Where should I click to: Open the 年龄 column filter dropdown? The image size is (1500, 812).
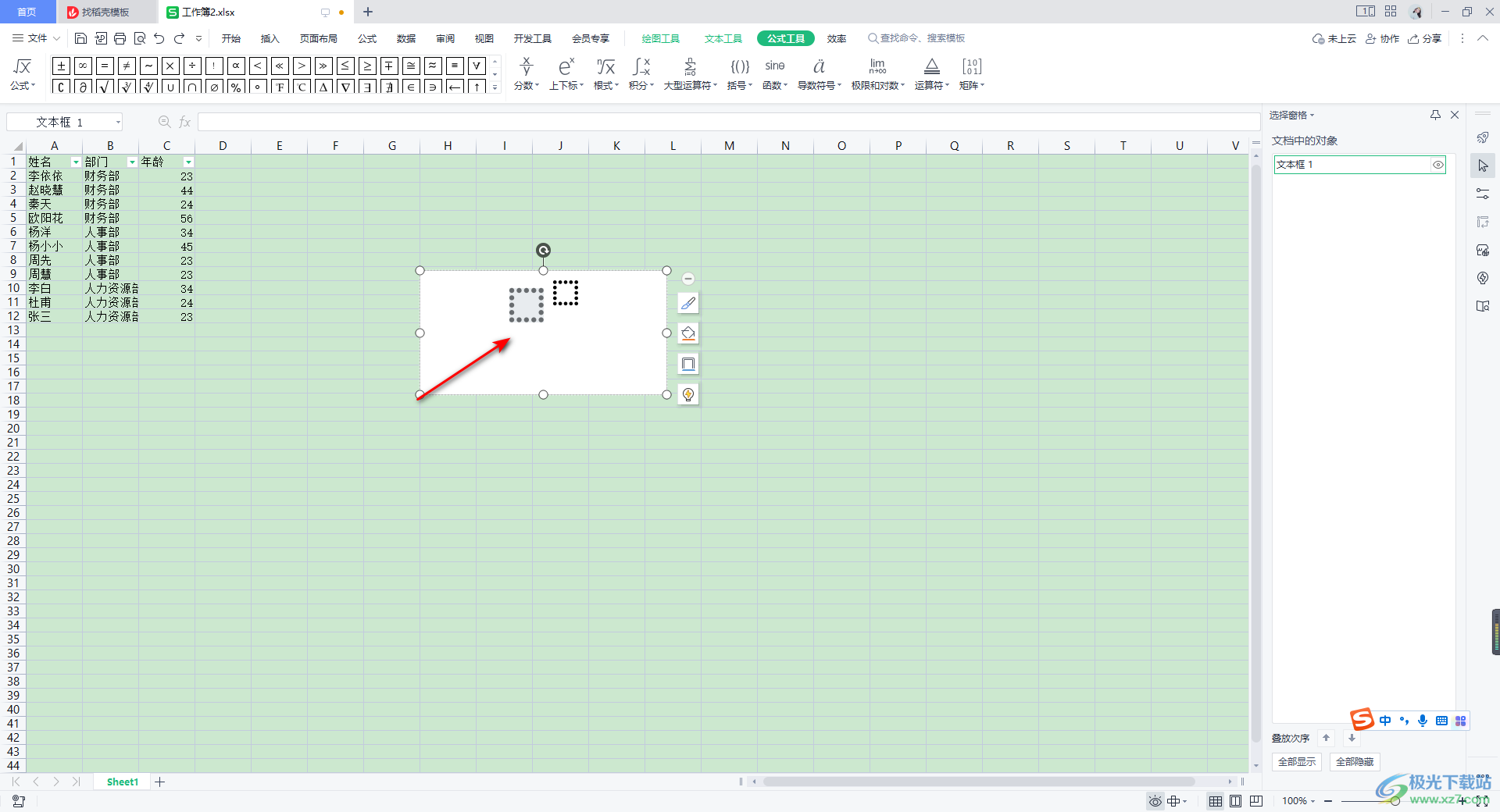click(x=188, y=162)
